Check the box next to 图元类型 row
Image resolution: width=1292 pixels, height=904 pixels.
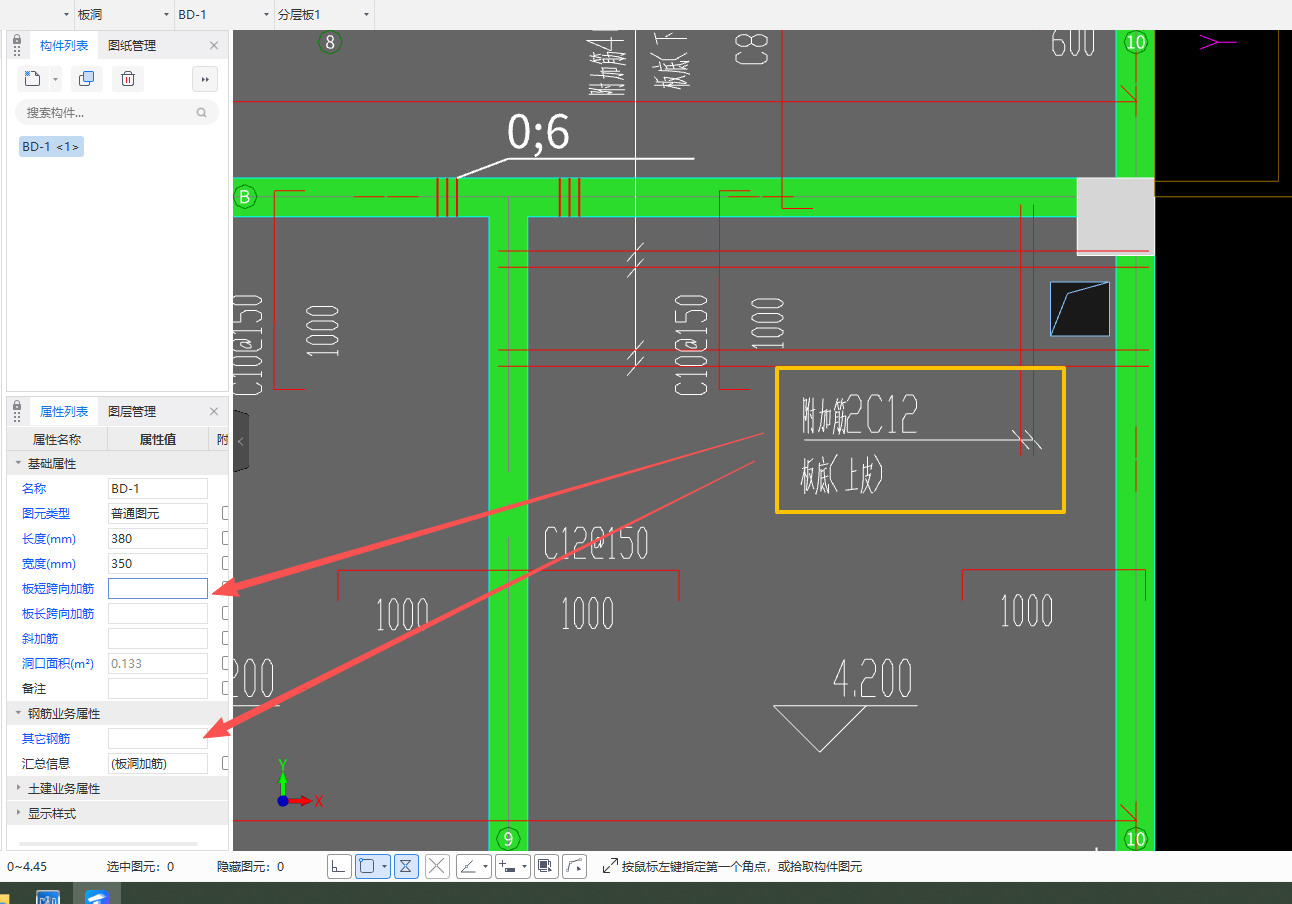225,513
